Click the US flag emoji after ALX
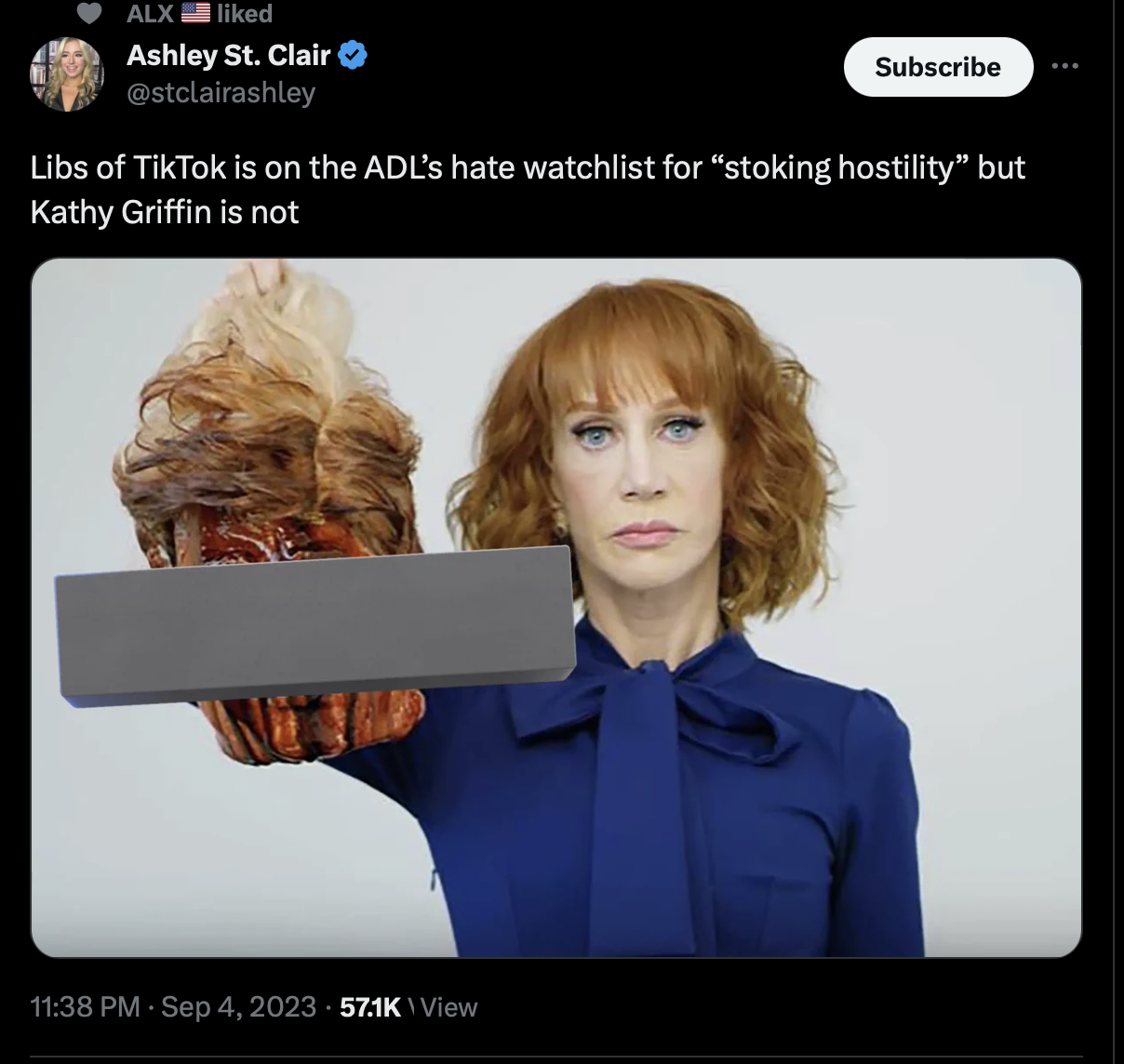This screenshot has height=1064, width=1124. pos(194,13)
